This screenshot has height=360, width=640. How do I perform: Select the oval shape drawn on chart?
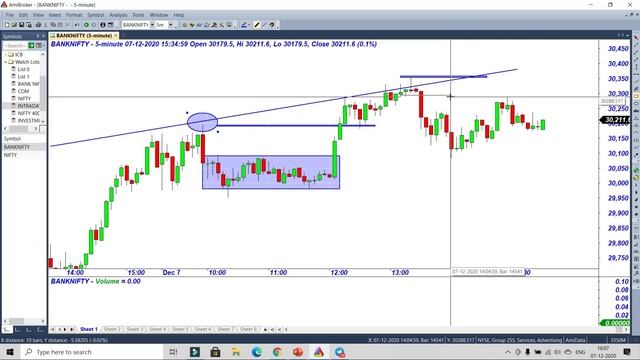pos(202,122)
